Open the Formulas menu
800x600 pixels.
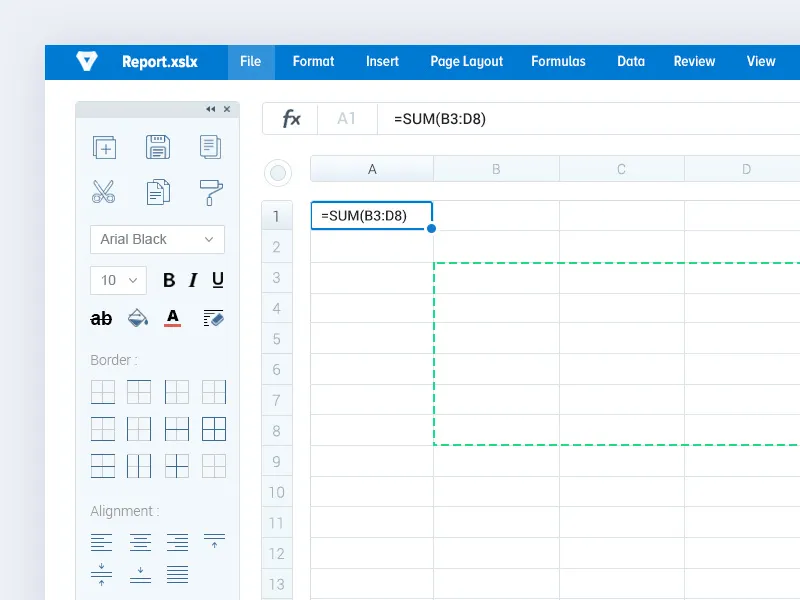tap(558, 61)
